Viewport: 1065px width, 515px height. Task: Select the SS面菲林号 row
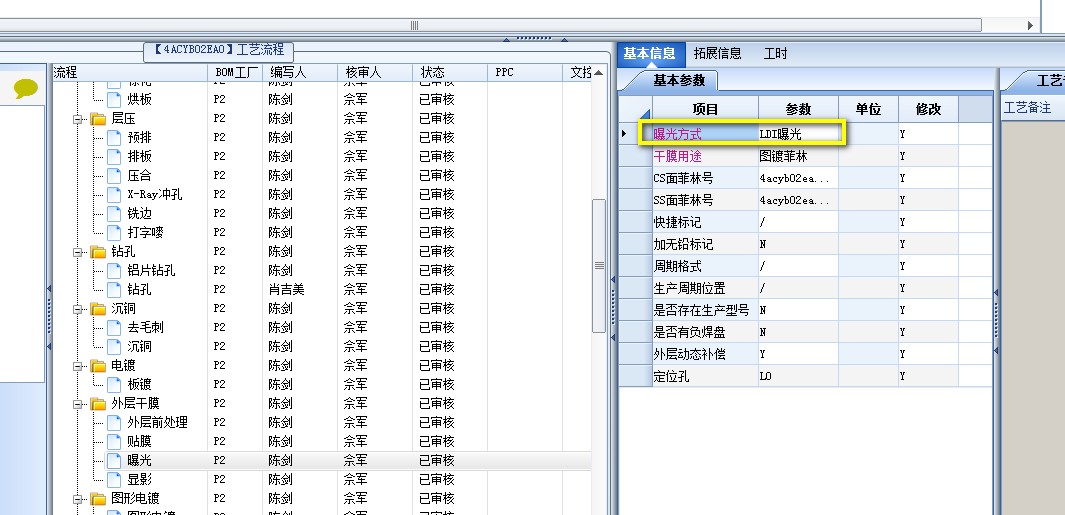click(806, 200)
